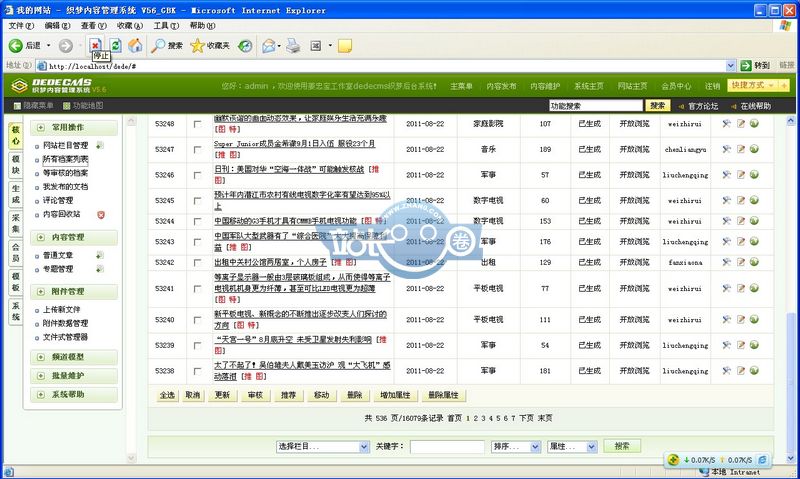Viewport: 800px width, 479px height.
Task: Click the 增加属性 button
Action: pos(395,395)
